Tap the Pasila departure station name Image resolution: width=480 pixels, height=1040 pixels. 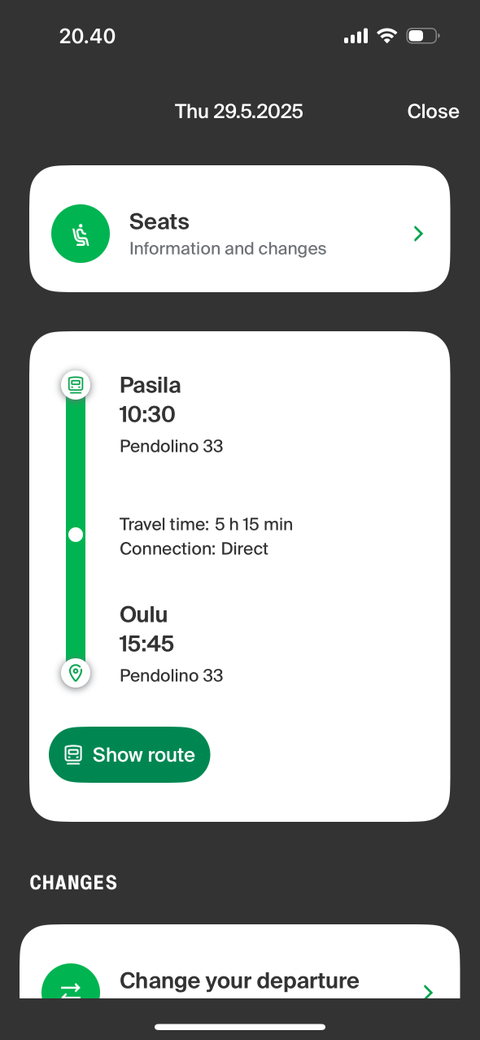[150, 385]
